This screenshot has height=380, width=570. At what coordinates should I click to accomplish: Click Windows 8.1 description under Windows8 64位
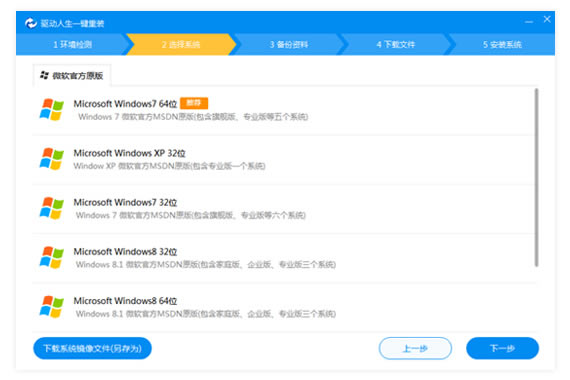[x=206, y=313]
